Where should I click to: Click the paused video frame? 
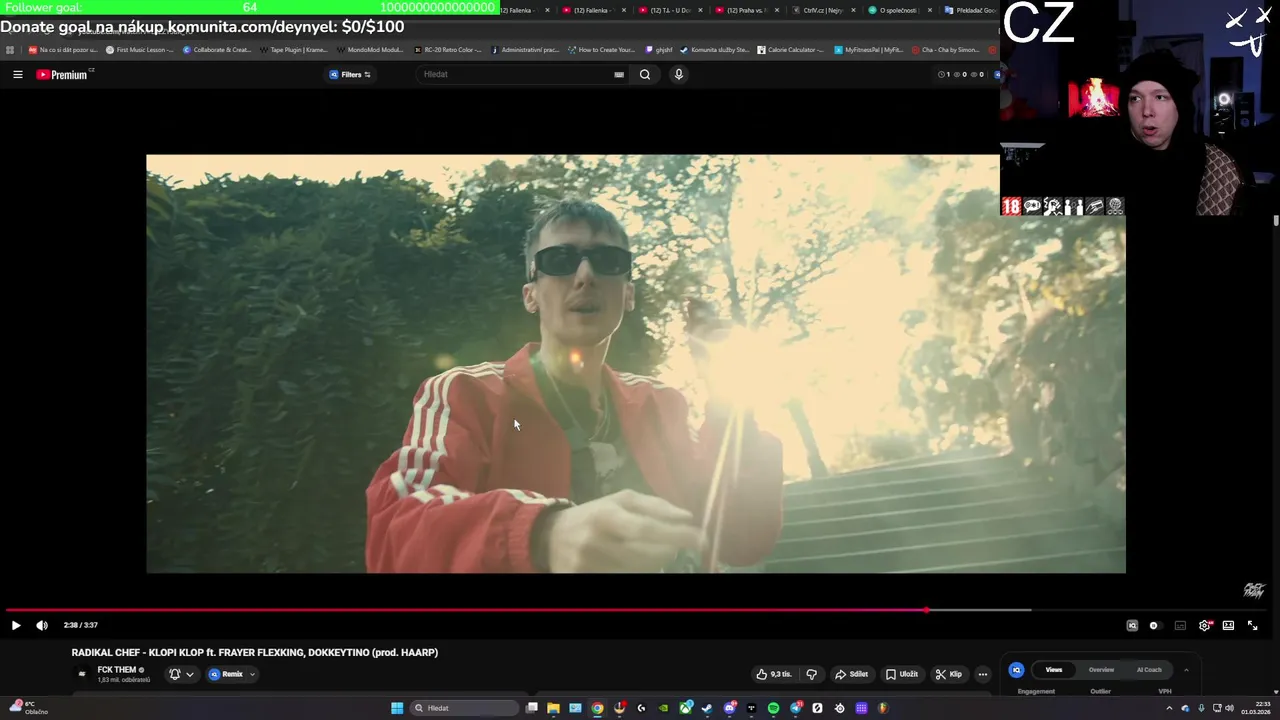(x=636, y=363)
